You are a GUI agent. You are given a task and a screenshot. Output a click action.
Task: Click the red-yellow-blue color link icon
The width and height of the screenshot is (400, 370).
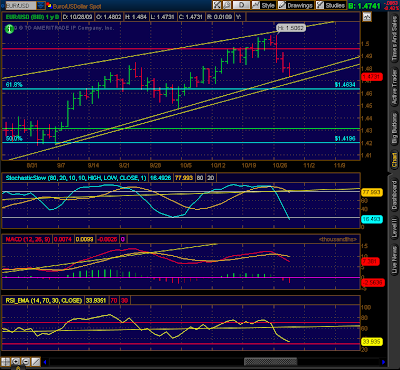coord(48,5)
